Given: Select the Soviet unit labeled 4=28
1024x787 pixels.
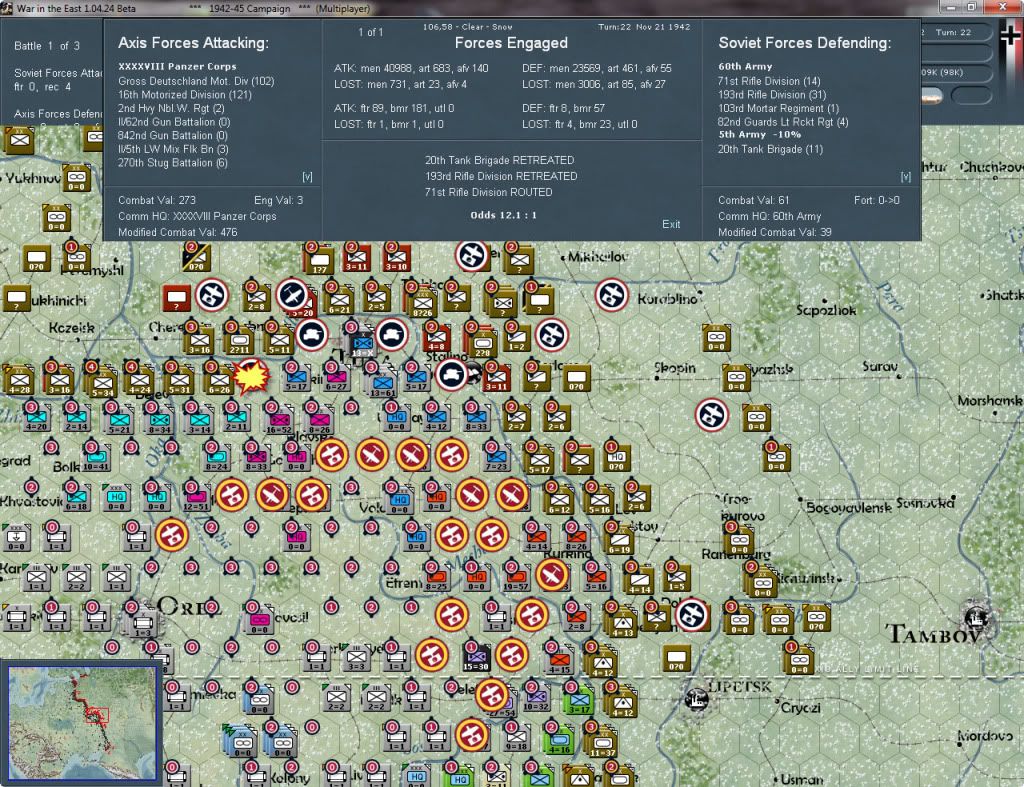Looking at the screenshot, I should 20,381.
